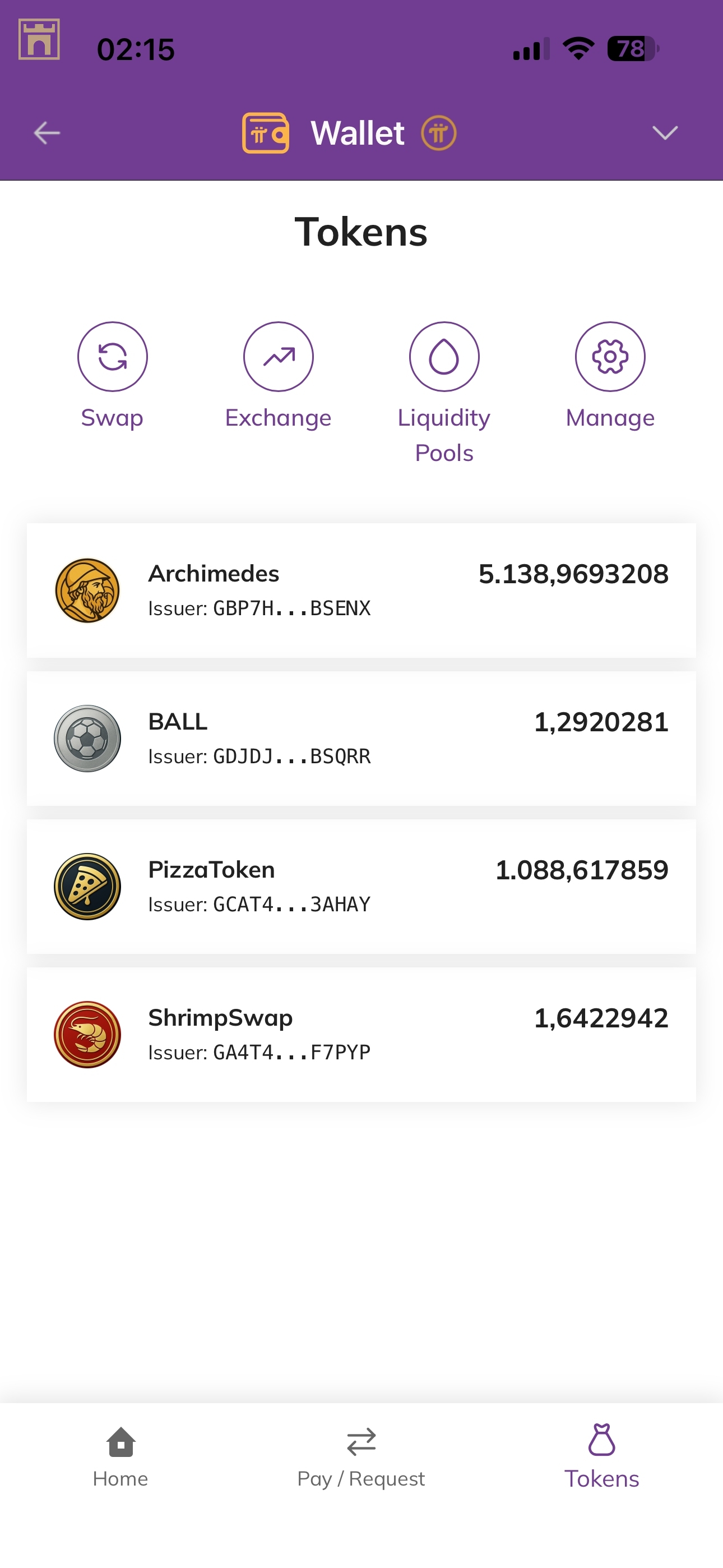The height and width of the screenshot is (1568, 723).
Task: Open the BALL token entry
Action: pyautogui.click(x=361, y=738)
